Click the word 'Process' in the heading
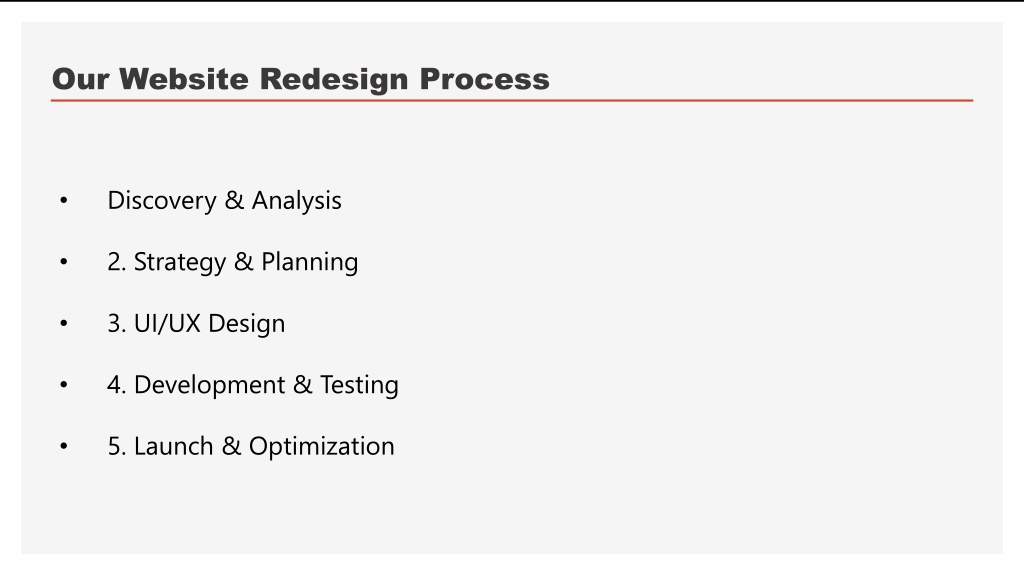Image resolution: width=1024 pixels, height=576 pixels. pyautogui.click(x=485, y=79)
